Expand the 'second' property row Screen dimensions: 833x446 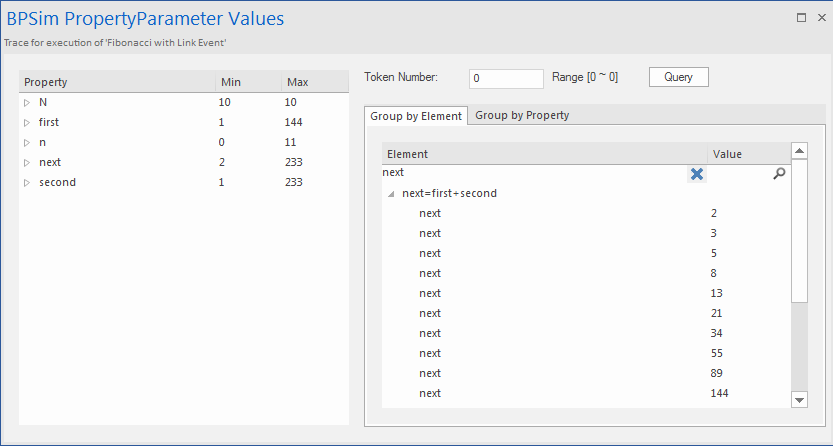coord(27,182)
